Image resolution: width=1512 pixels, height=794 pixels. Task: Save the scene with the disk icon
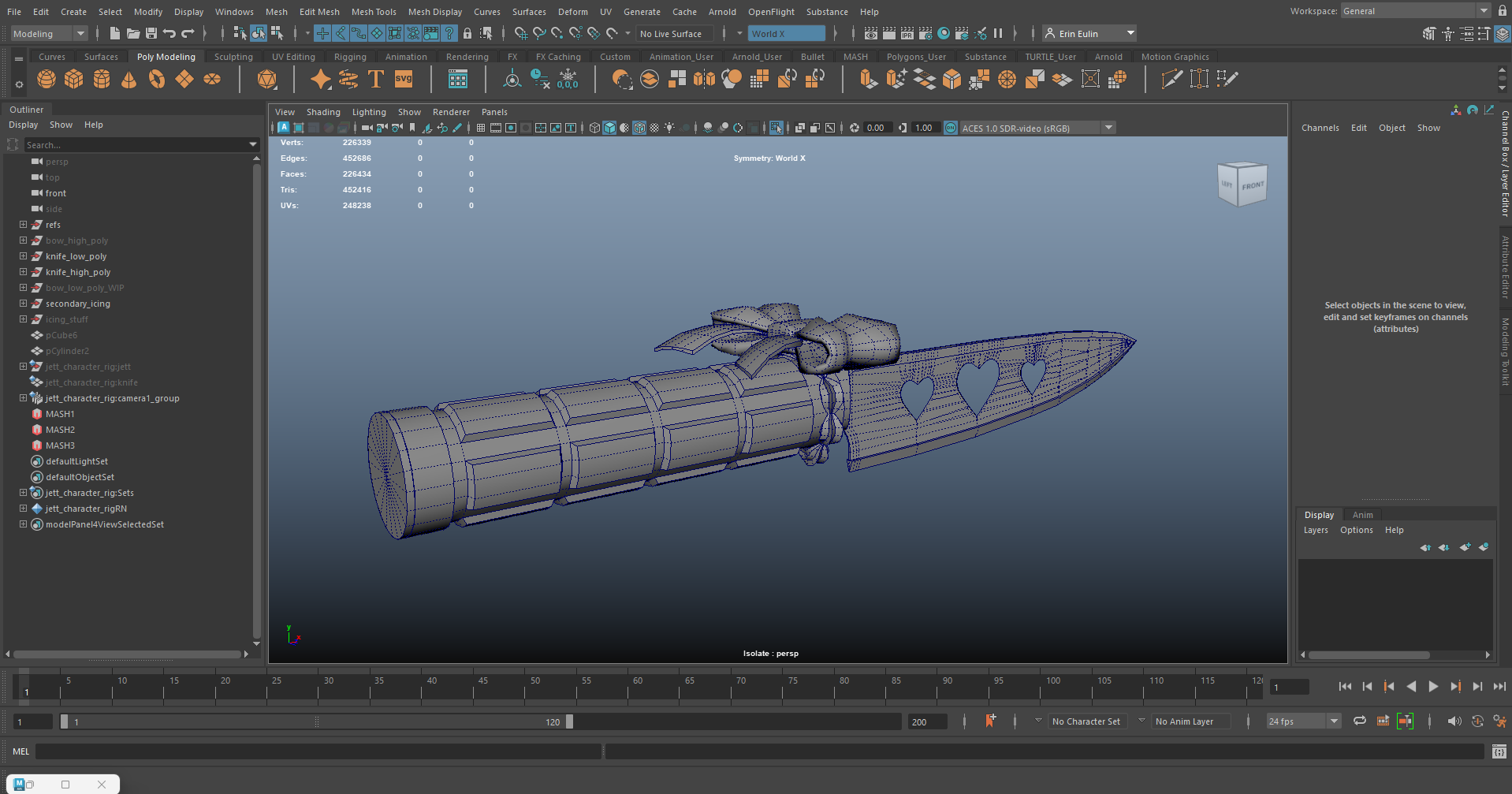pyautogui.click(x=151, y=33)
